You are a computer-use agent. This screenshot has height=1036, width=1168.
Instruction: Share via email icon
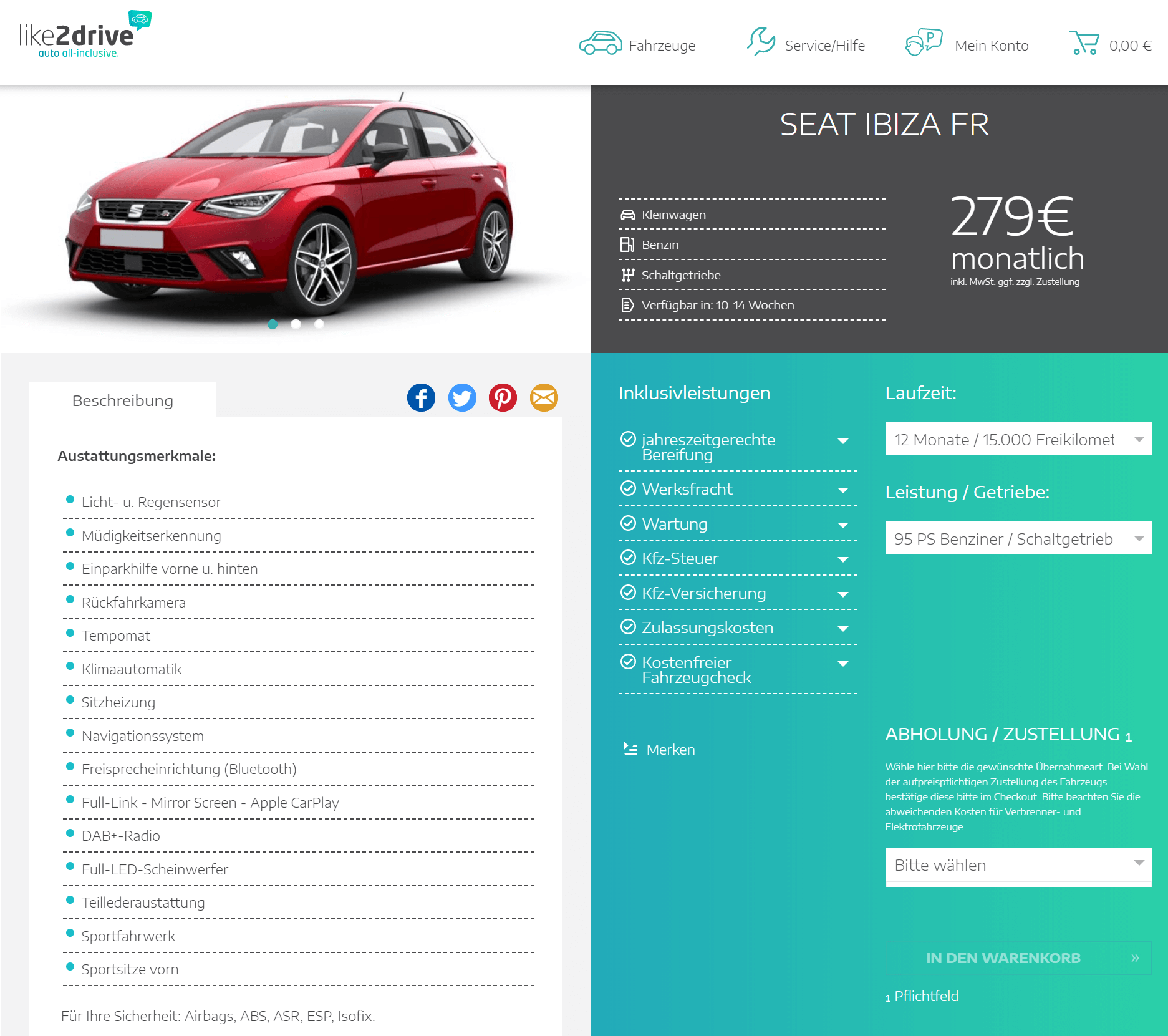(x=544, y=397)
